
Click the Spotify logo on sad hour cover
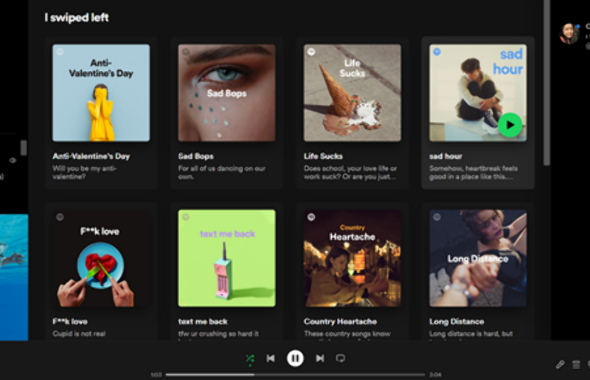click(x=437, y=52)
